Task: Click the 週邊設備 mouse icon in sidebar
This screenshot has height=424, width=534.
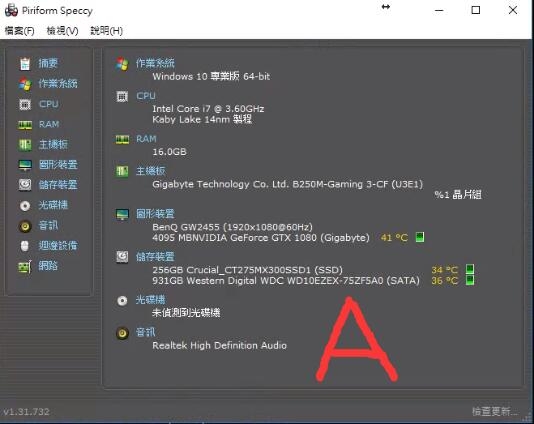Action: tap(25, 246)
